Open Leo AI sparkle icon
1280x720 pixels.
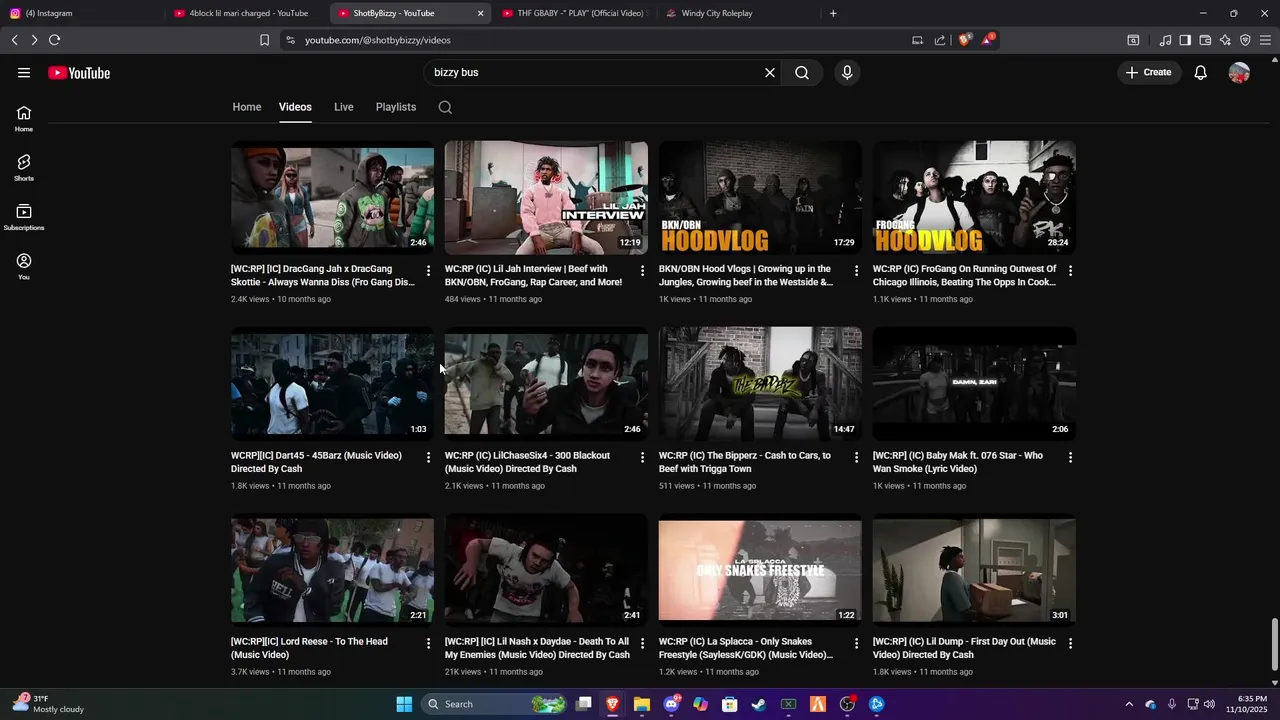point(1225,40)
